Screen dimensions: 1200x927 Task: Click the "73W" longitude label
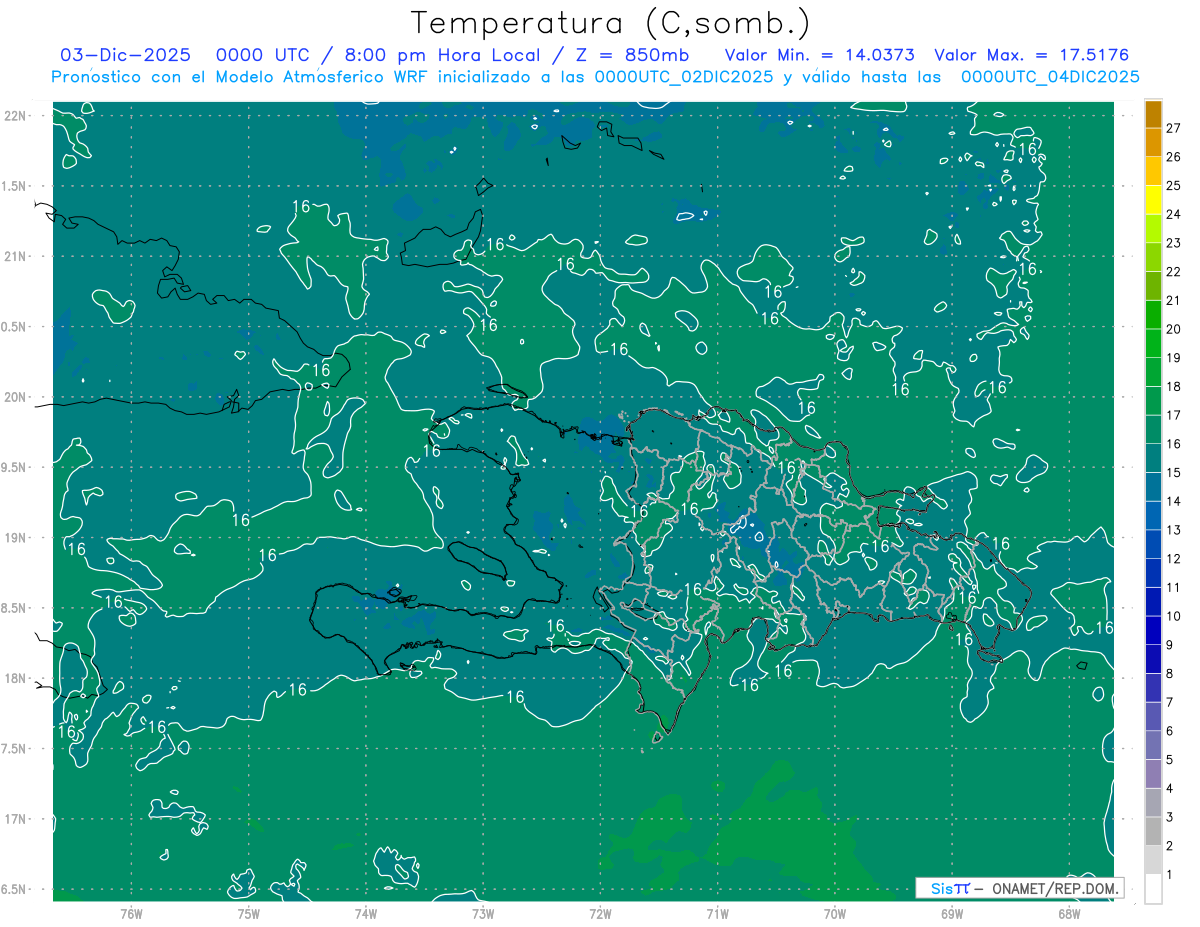coord(483,913)
